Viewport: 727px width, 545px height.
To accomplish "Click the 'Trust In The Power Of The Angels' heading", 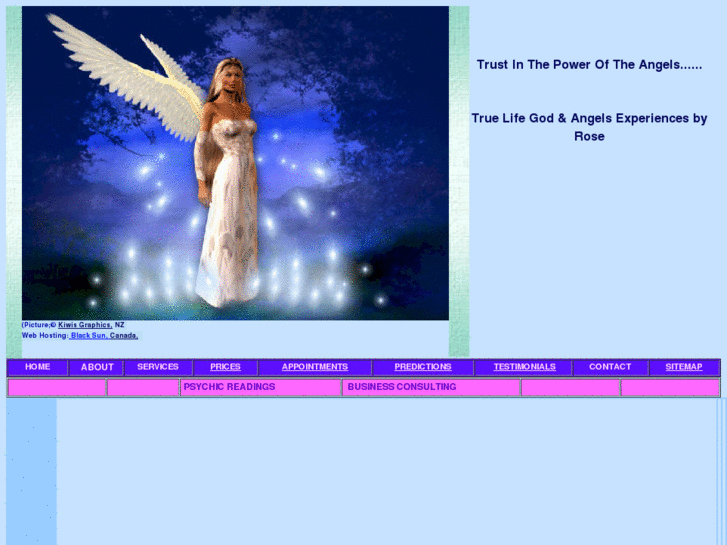I will (589, 64).
